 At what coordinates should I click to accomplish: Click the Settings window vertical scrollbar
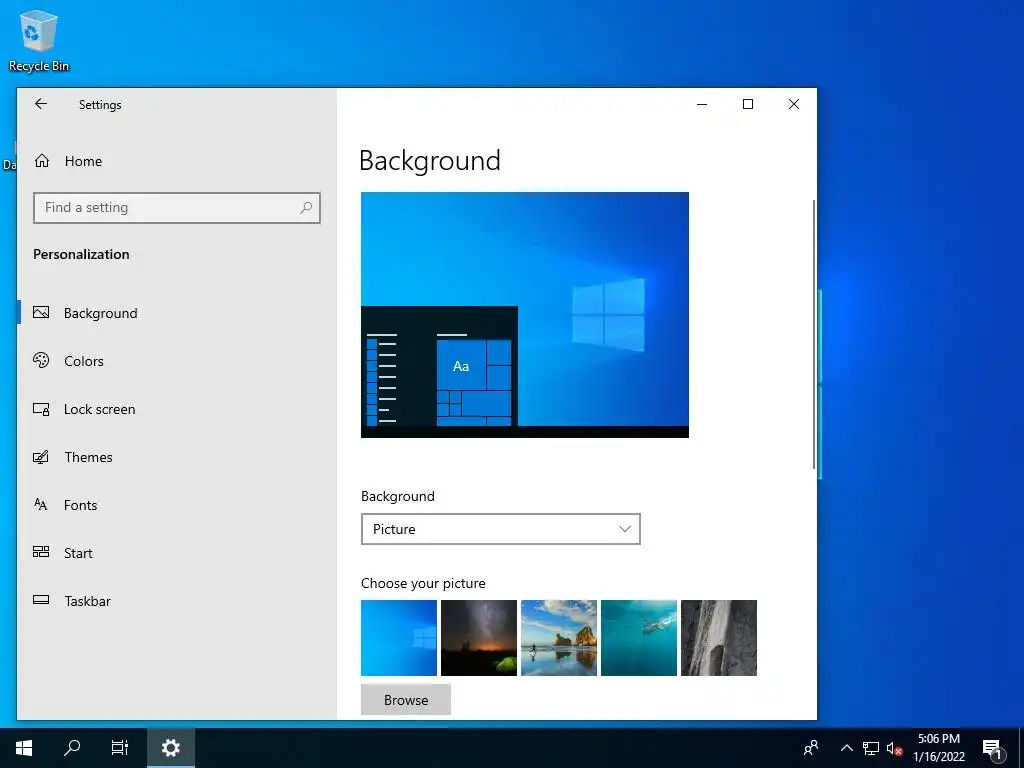pyautogui.click(x=814, y=334)
